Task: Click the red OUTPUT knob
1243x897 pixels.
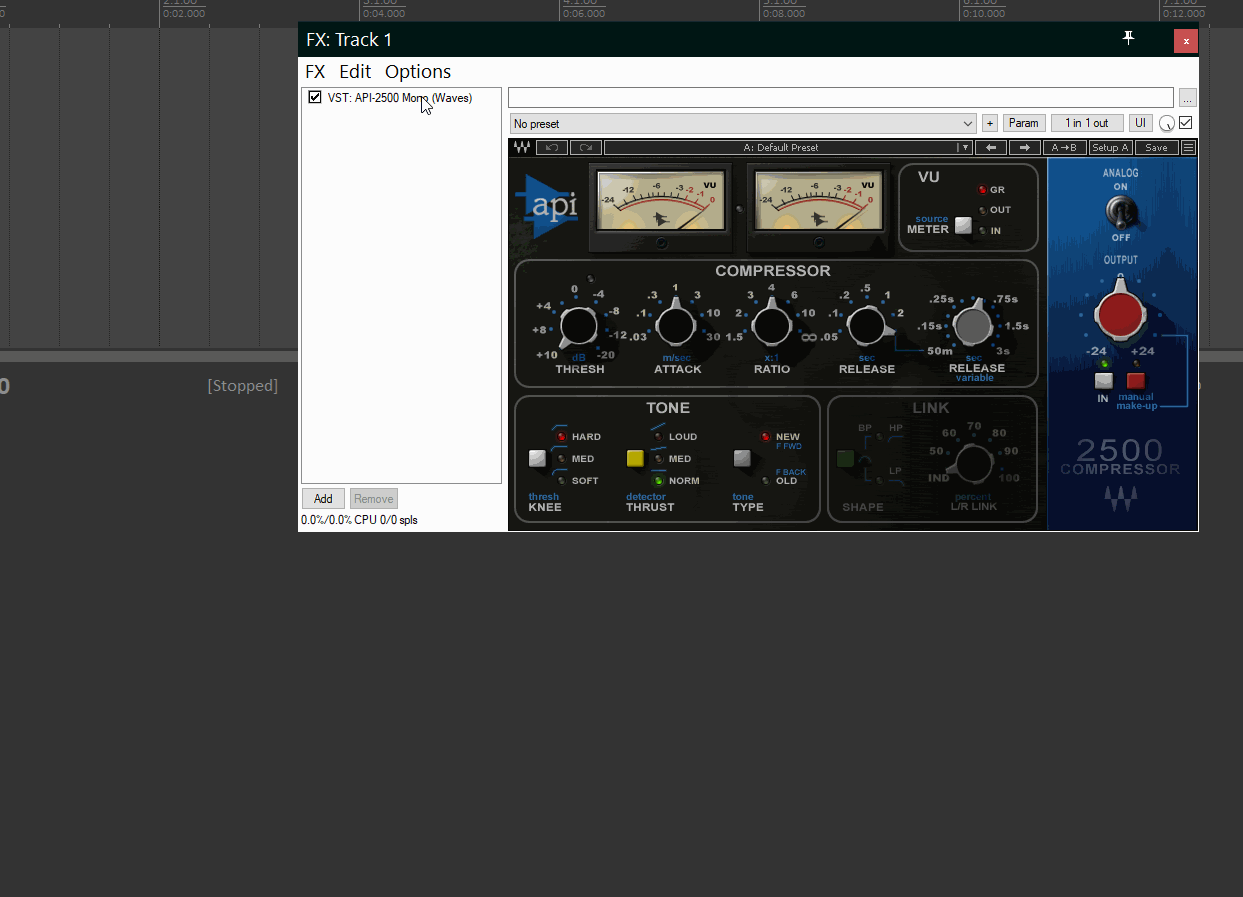Action: (1120, 313)
